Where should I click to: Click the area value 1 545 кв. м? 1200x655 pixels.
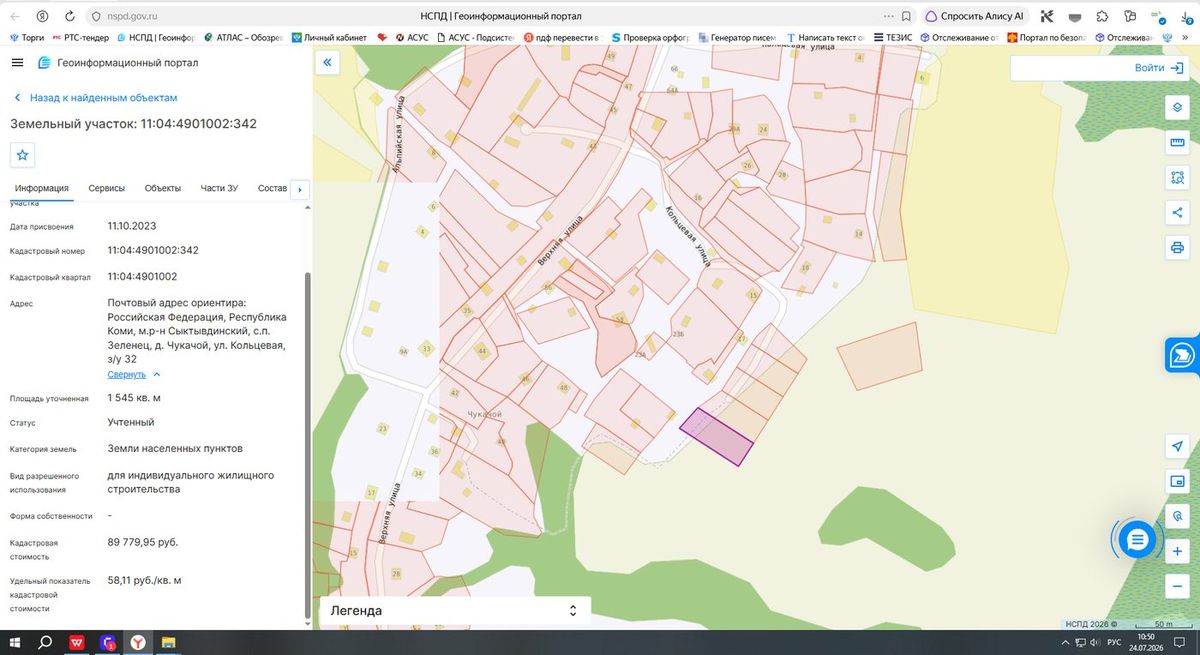point(134,398)
